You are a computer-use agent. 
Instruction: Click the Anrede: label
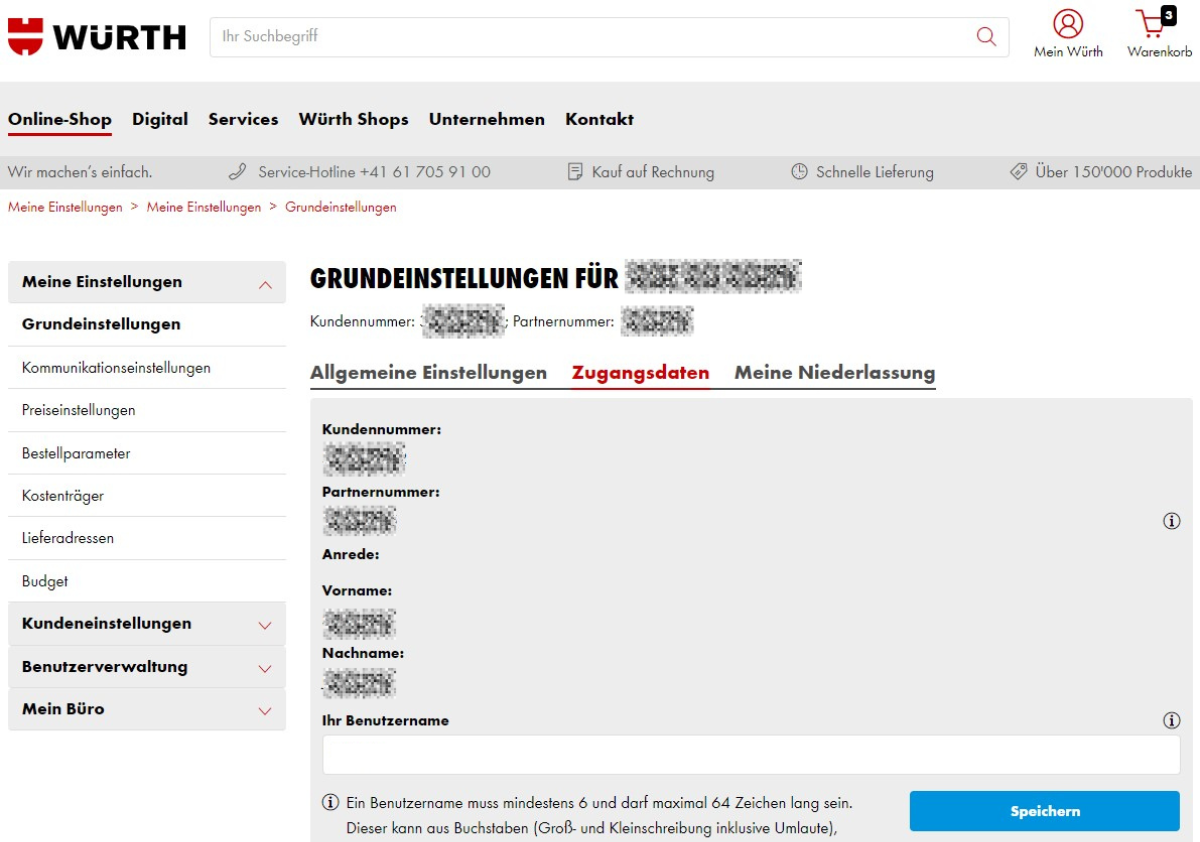(x=351, y=554)
